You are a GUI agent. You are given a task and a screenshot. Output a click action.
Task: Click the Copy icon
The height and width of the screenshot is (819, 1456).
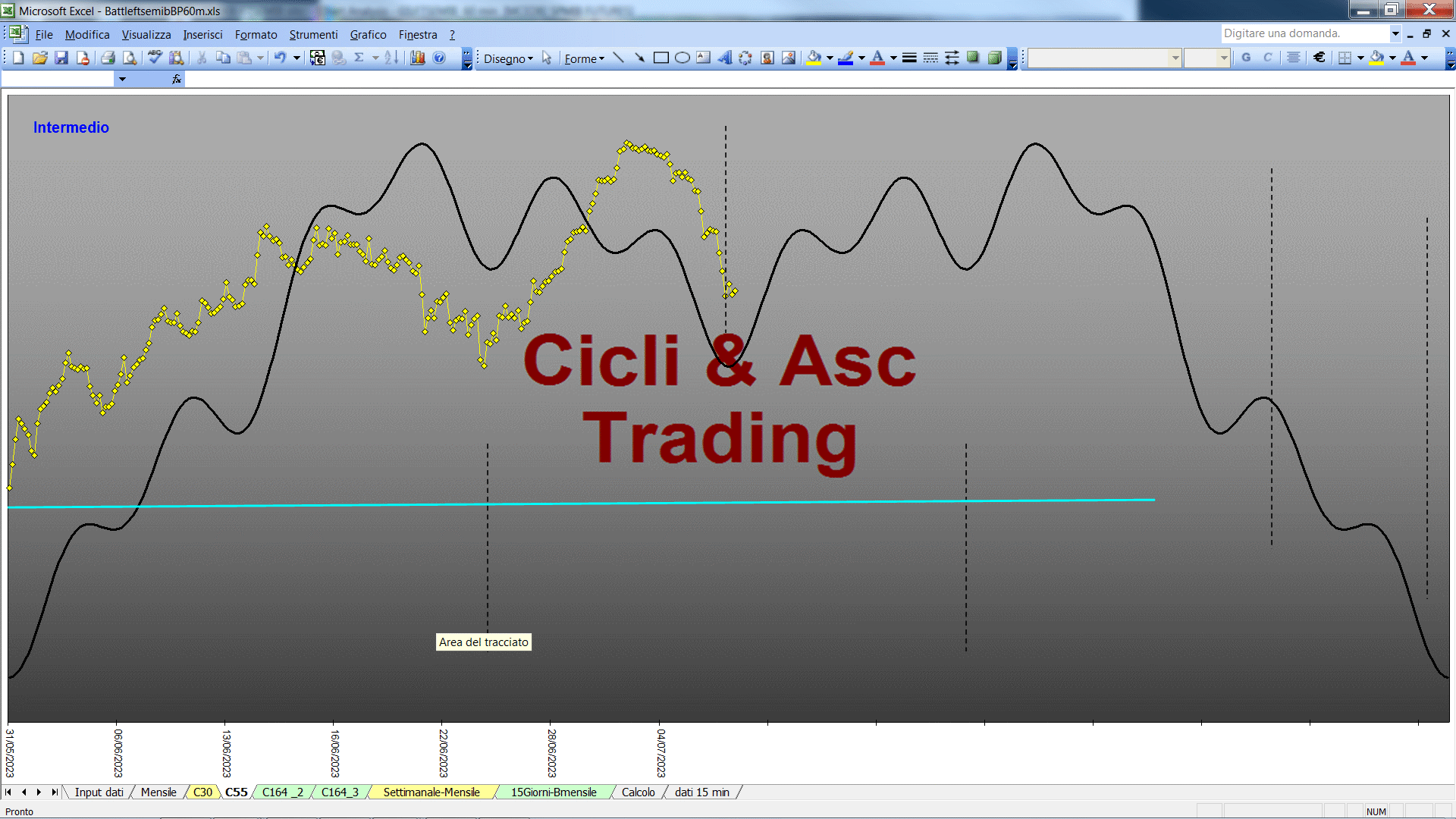[x=223, y=58]
